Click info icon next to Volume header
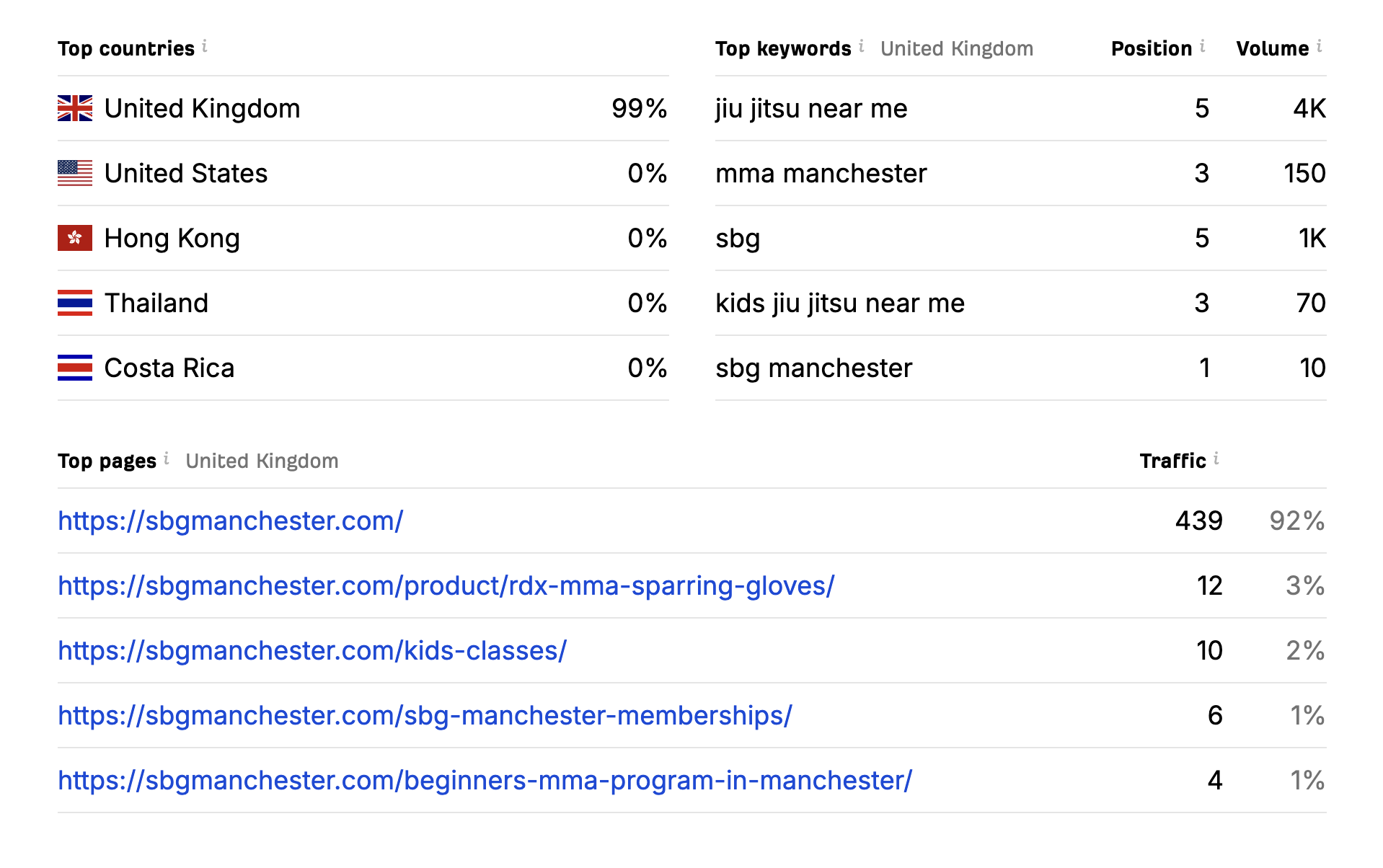1383x868 pixels. point(1320,47)
